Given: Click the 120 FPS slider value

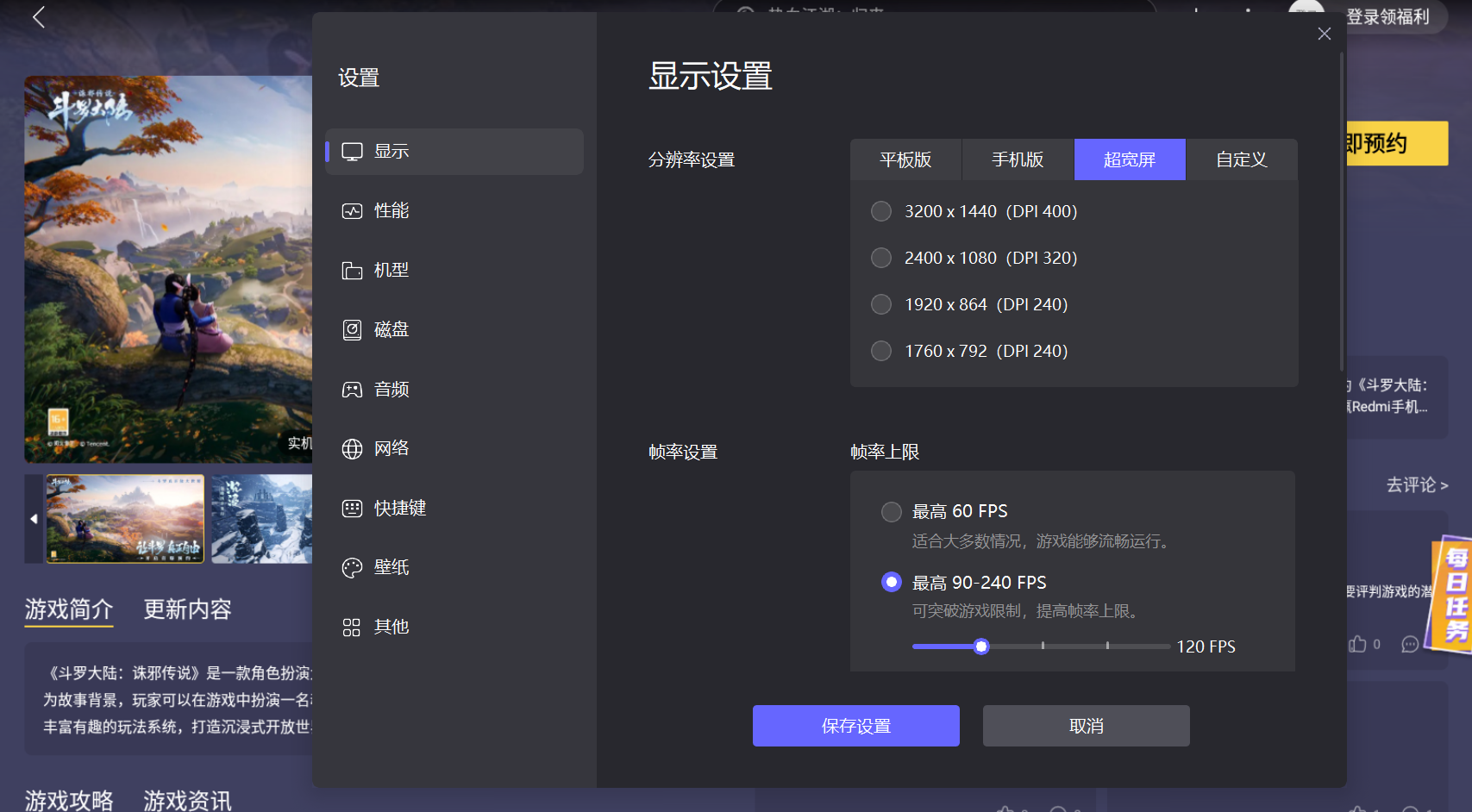Looking at the screenshot, I should [x=1206, y=646].
